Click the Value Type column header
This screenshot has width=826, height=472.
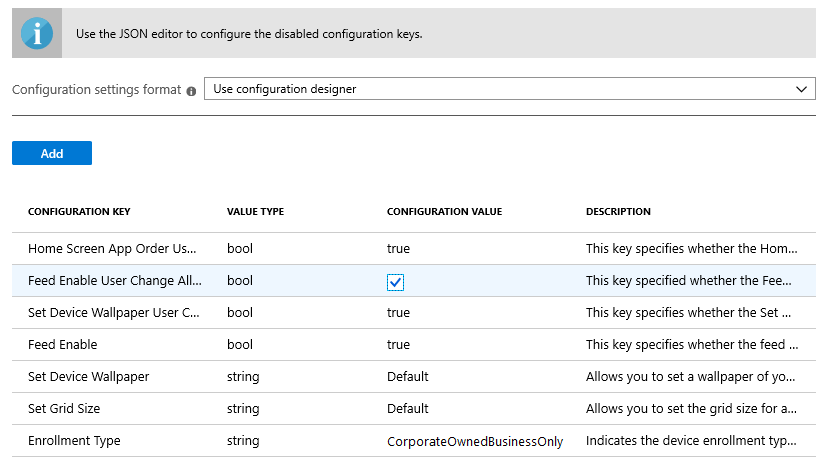click(255, 212)
